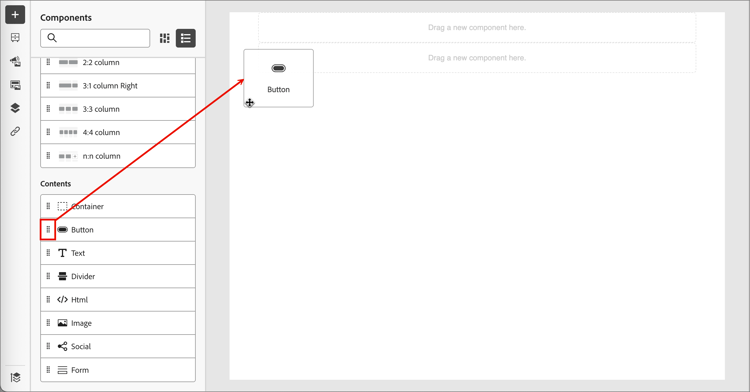The image size is (750, 392).
Task: Select the Social content component
Action: click(118, 347)
